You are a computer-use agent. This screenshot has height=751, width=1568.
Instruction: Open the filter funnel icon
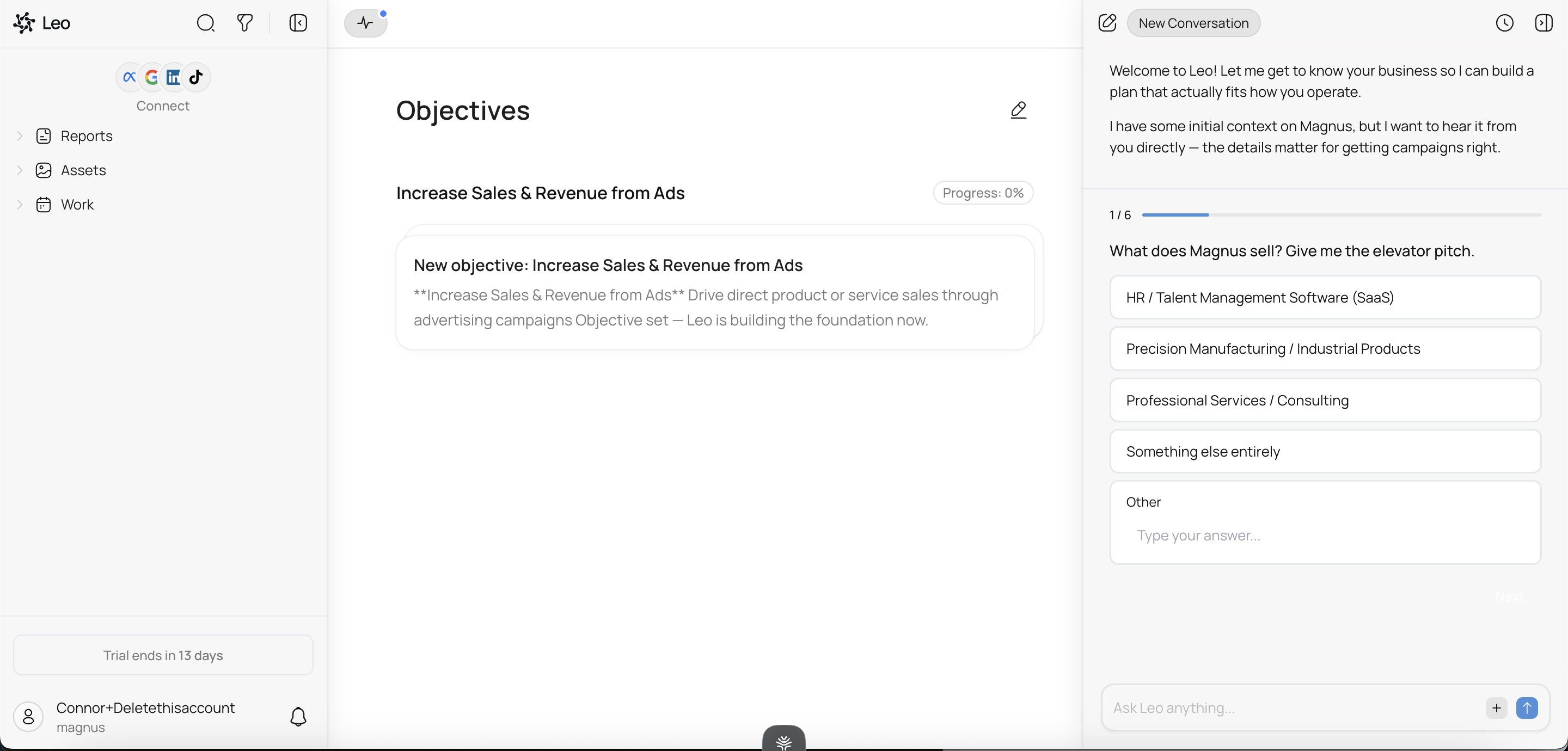pyautogui.click(x=244, y=23)
